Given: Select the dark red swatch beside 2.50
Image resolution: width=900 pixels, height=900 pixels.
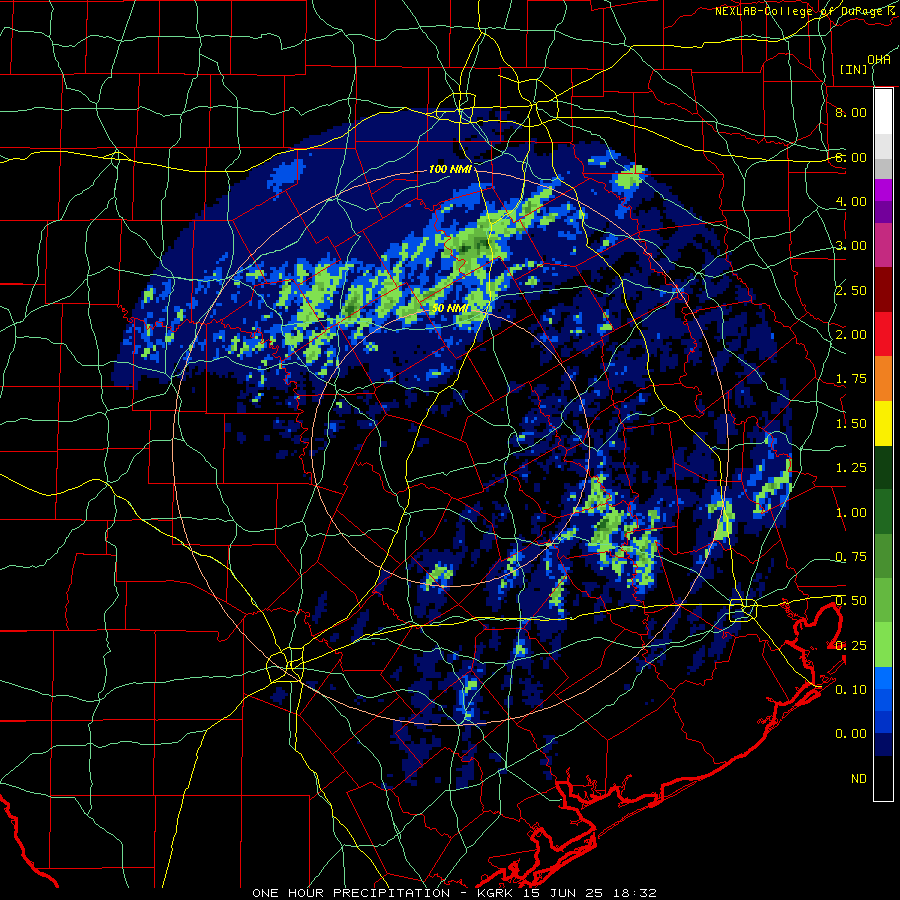Looking at the screenshot, I should [883, 290].
